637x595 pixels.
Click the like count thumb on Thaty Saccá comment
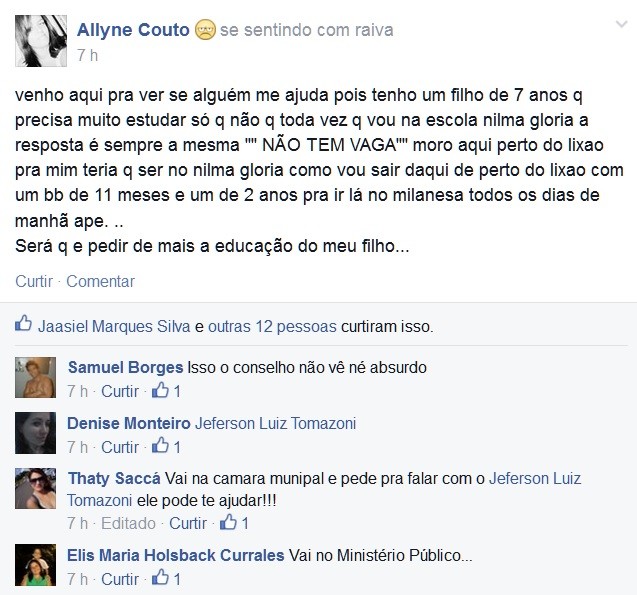(x=228, y=522)
